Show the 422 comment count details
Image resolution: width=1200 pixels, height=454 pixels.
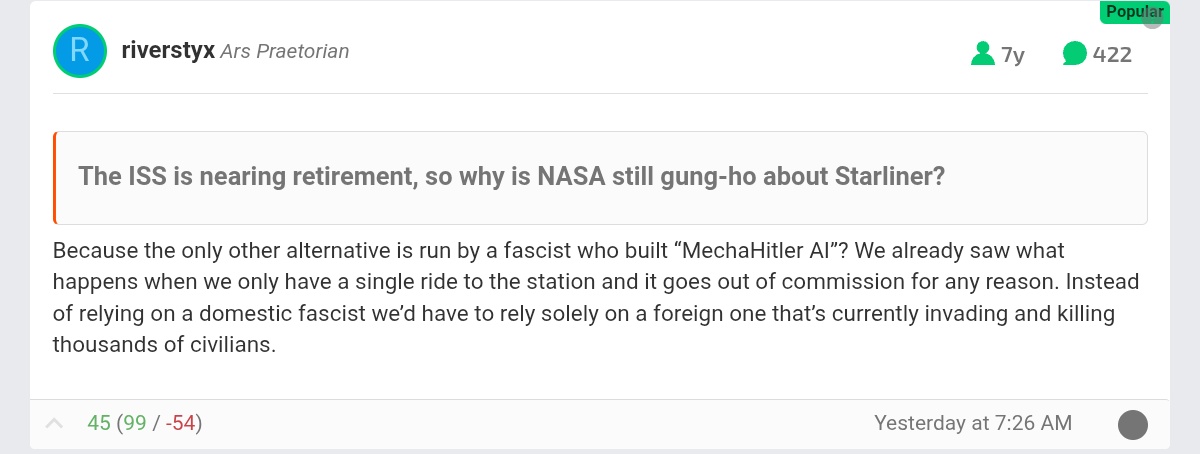click(1112, 54)
